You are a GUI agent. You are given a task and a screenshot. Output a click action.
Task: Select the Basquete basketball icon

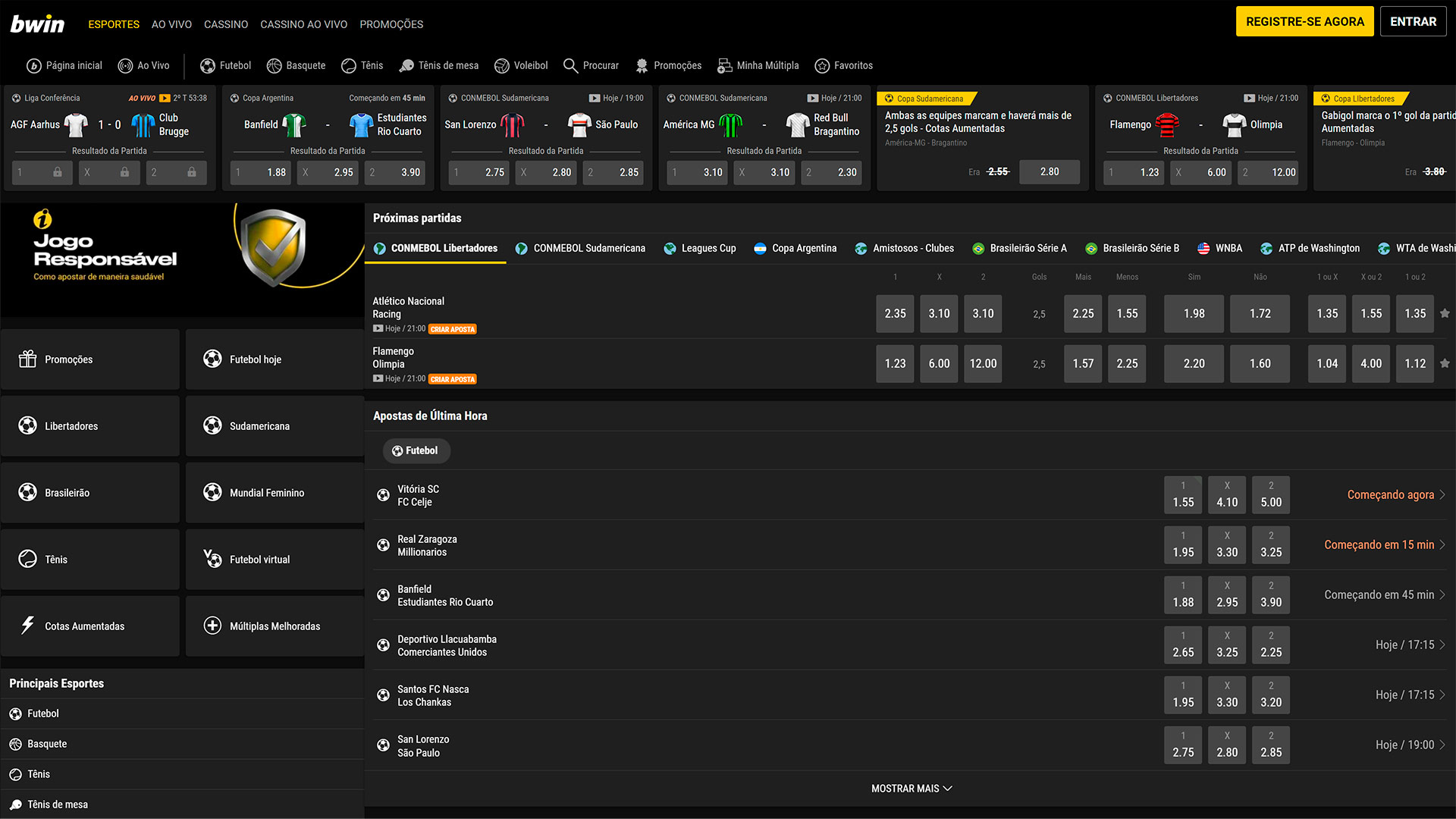tap(275, 66)
